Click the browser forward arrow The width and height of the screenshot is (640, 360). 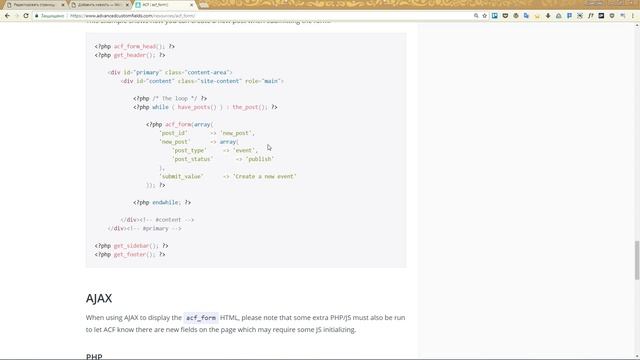pos(17,16)
